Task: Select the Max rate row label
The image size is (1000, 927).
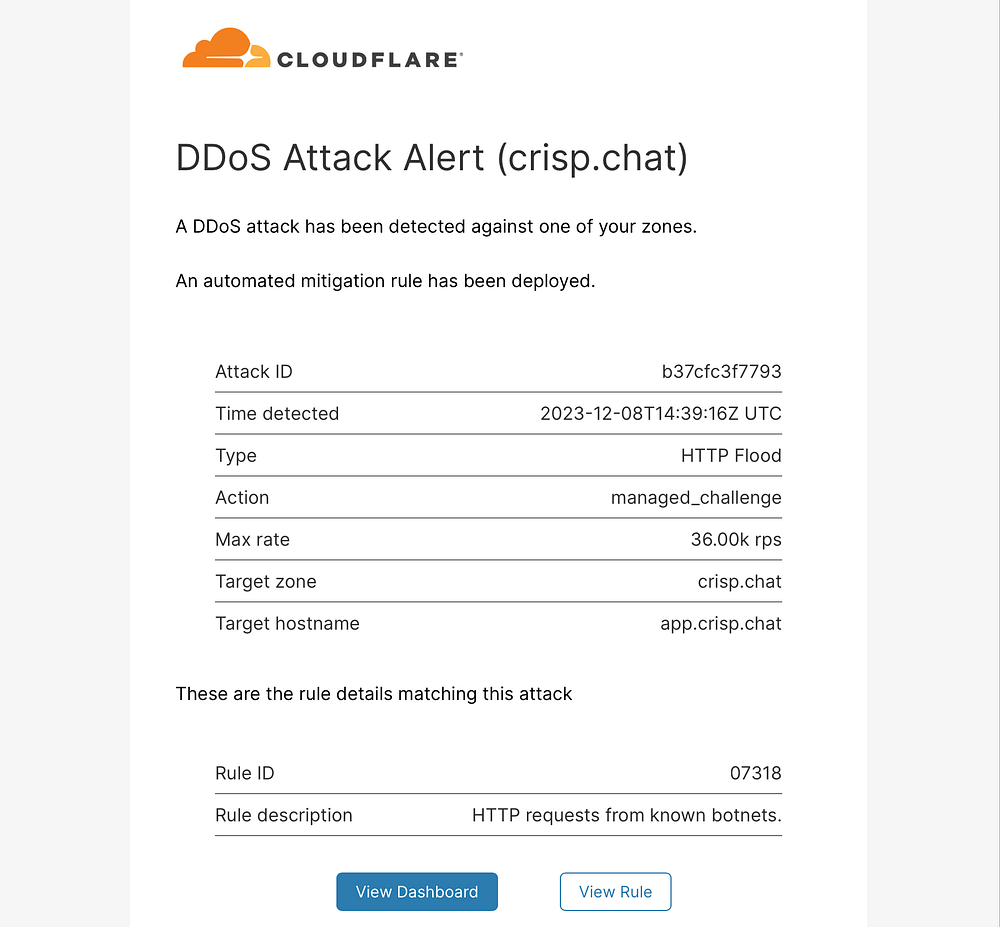Action: (x=252, y=540)
